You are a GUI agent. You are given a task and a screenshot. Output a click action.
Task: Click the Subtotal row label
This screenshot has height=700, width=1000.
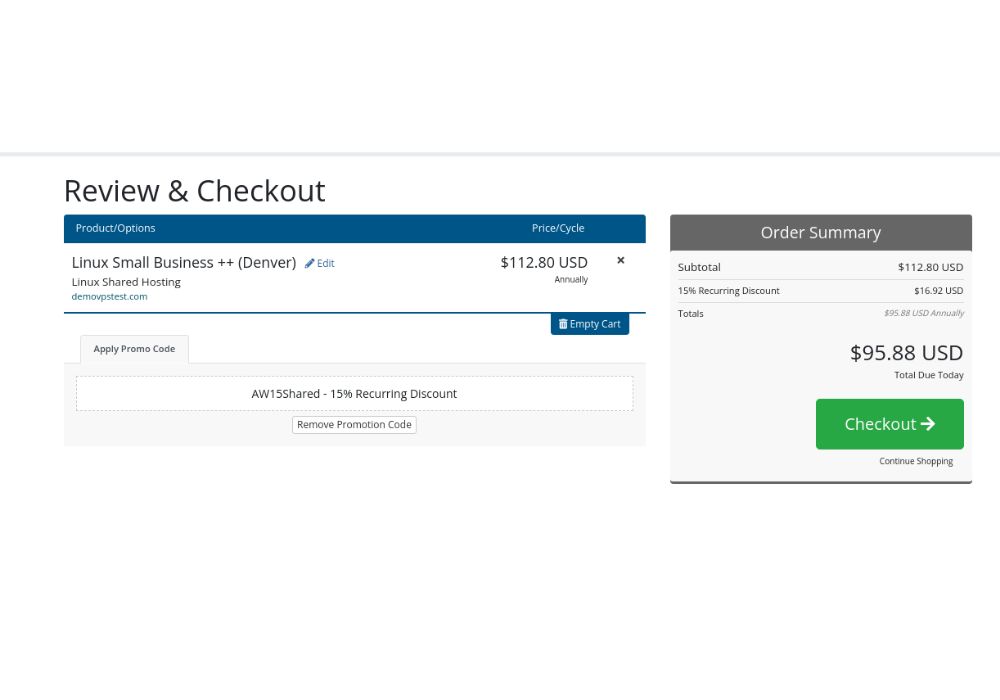[699, 267]
